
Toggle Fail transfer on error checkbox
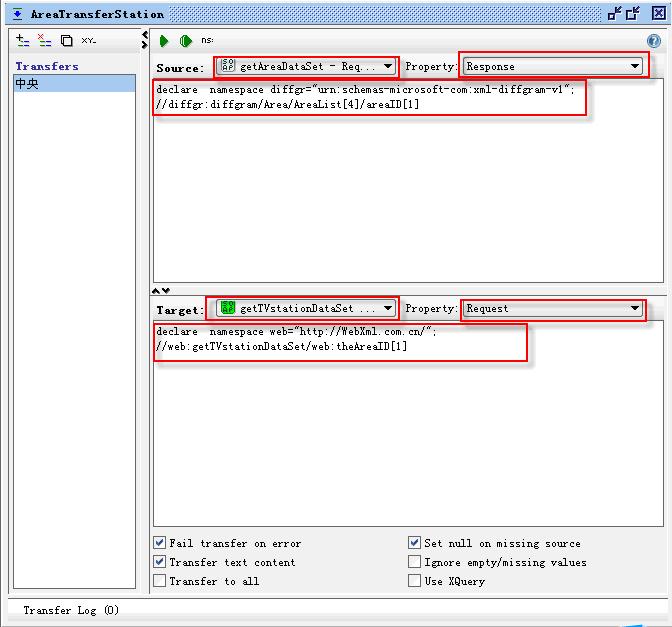[x=159, y=543]
